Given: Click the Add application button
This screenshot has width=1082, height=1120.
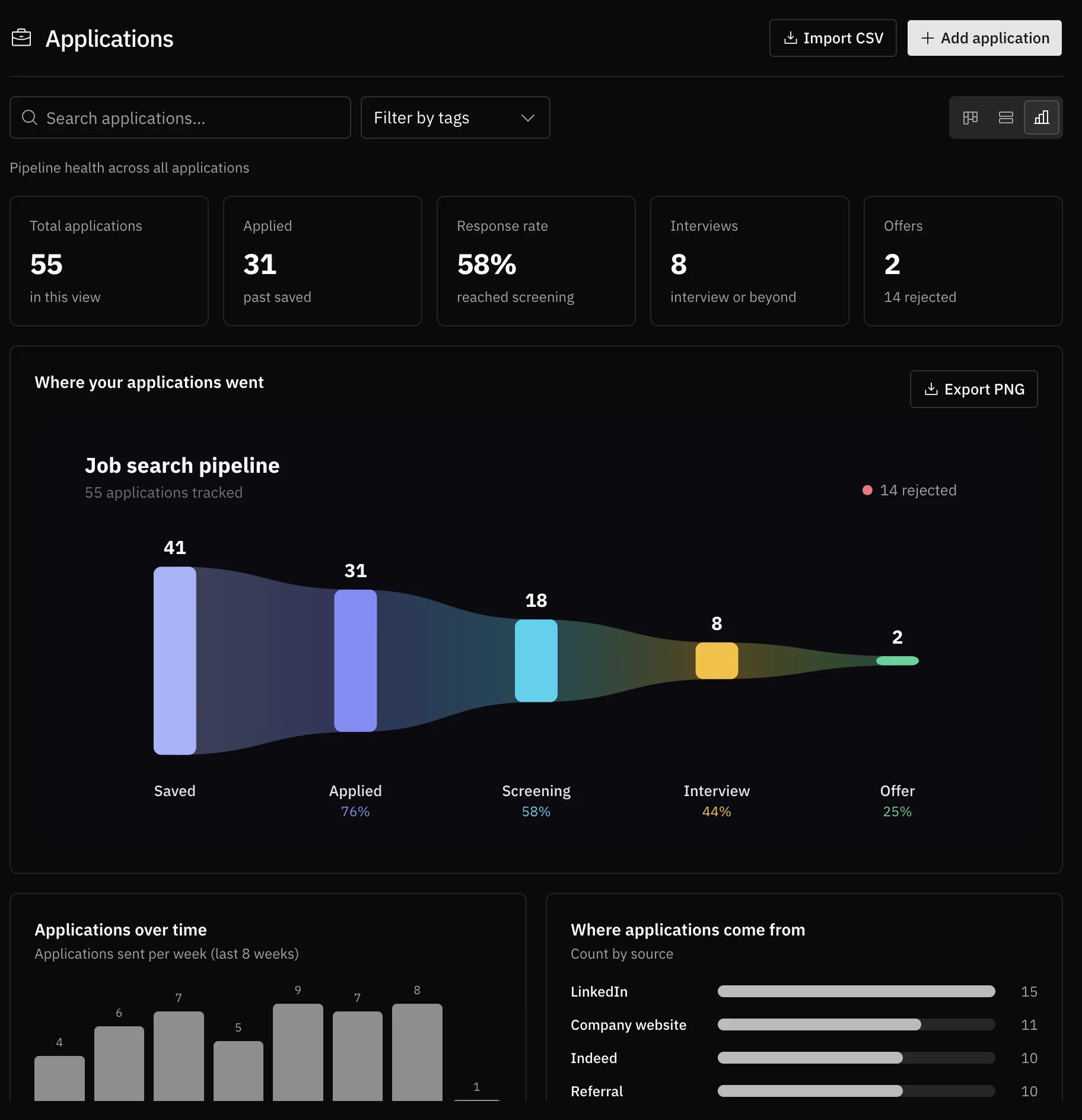Looking at the screenshot, I should coord(985,38).
